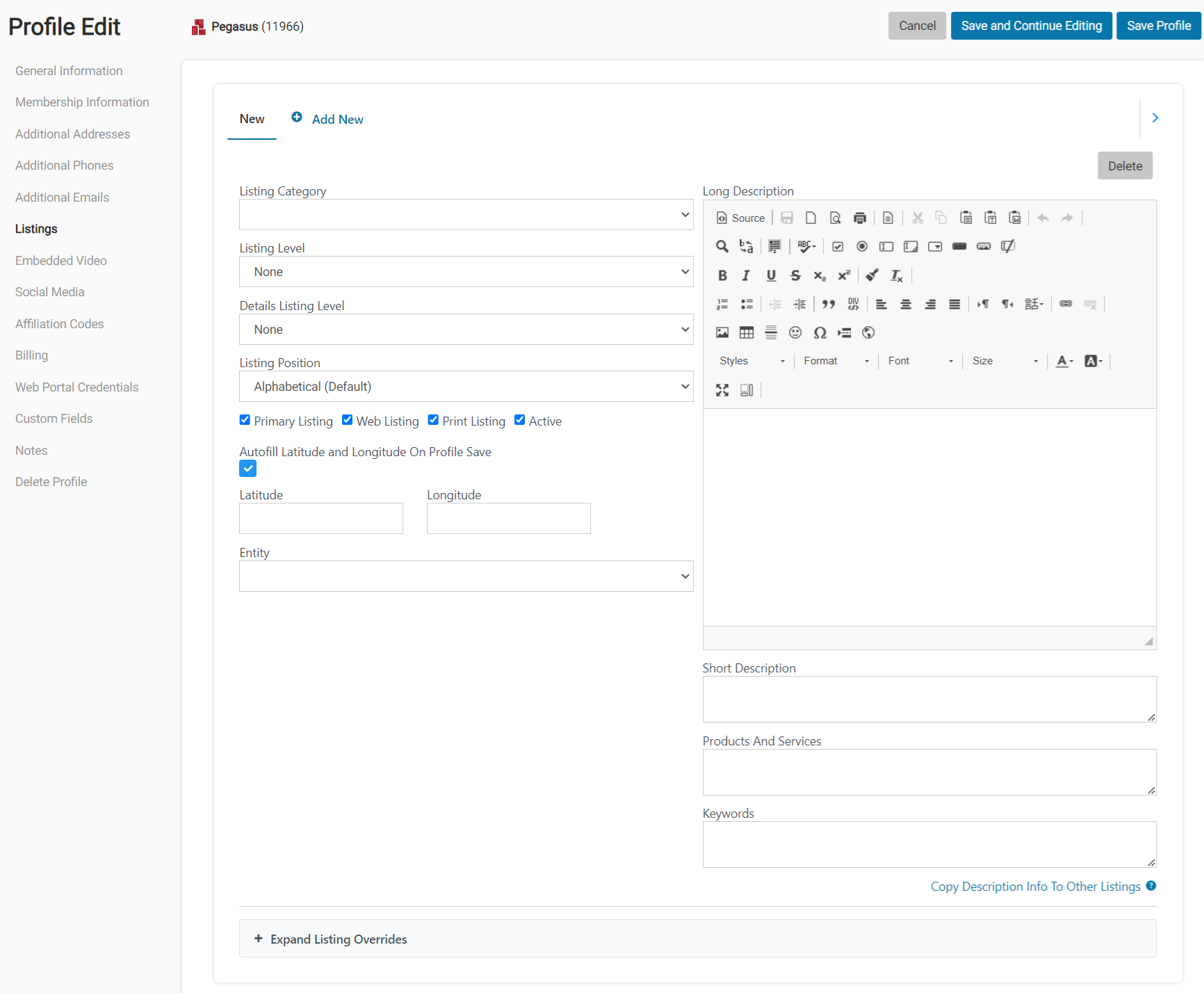This screenshot has height=993, width=1204.
Task: Open the Social Media section
Action: coord(49,291)
